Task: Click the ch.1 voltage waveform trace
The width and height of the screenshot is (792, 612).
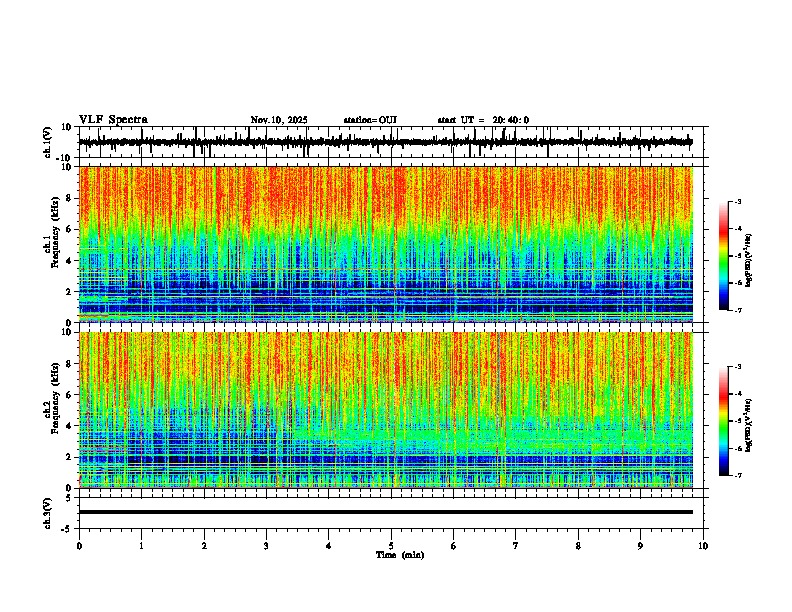Action: tap(385, 142)
